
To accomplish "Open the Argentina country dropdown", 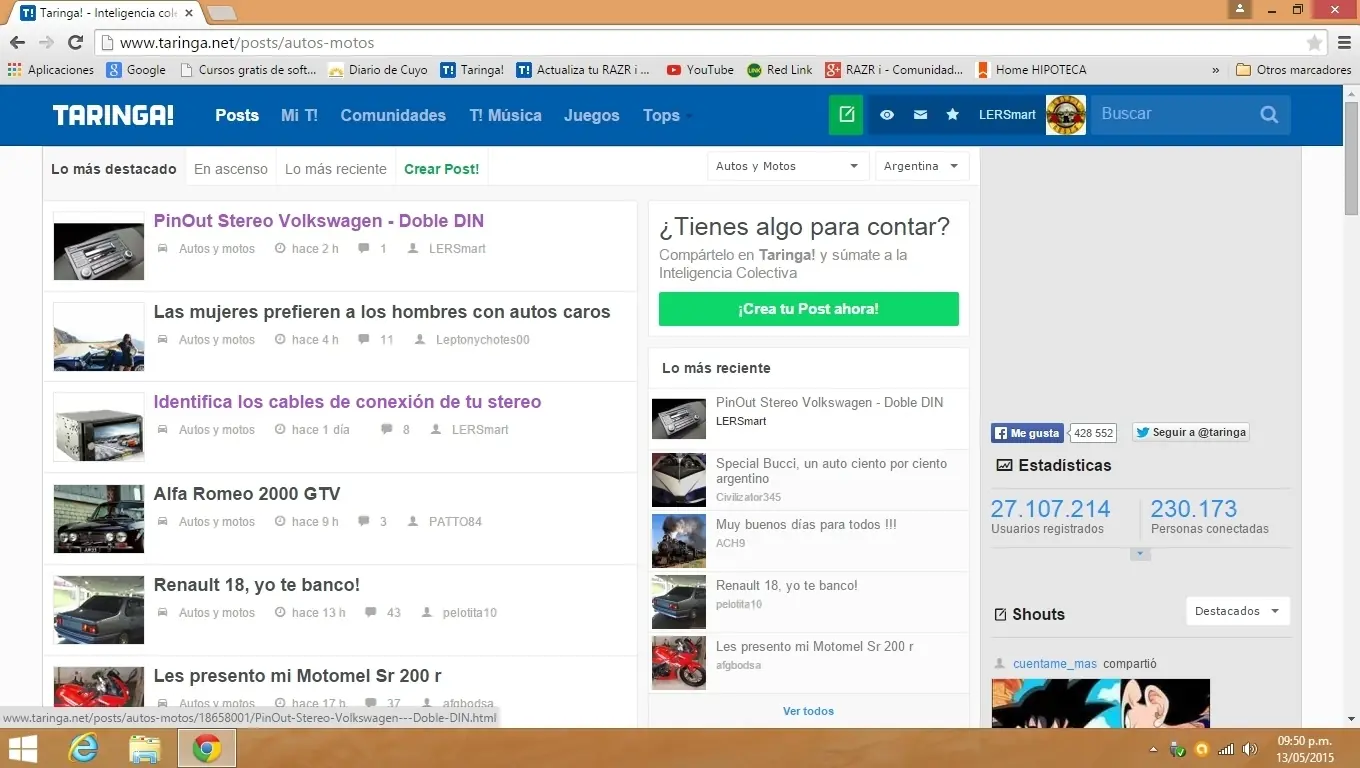I will point(922,166).
